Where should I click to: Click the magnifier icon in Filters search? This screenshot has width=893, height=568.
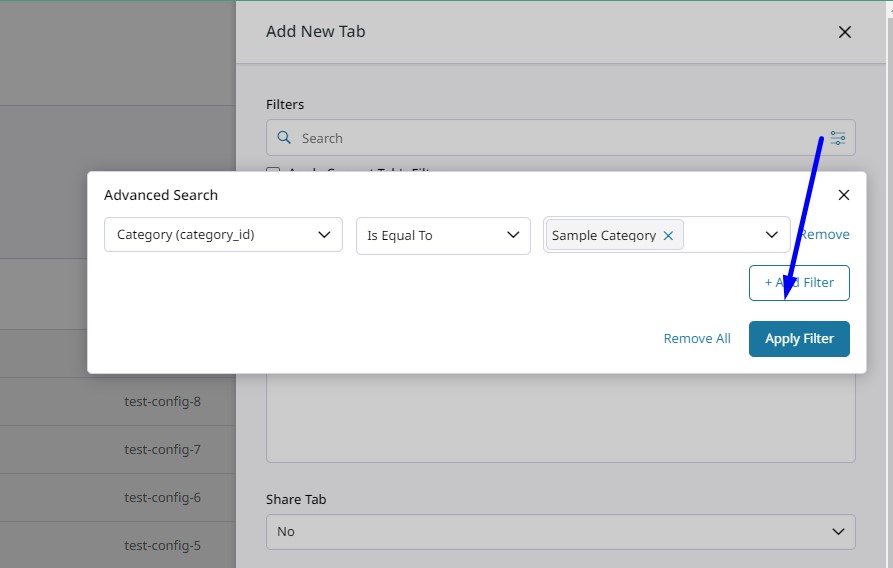tap(284, 138)
